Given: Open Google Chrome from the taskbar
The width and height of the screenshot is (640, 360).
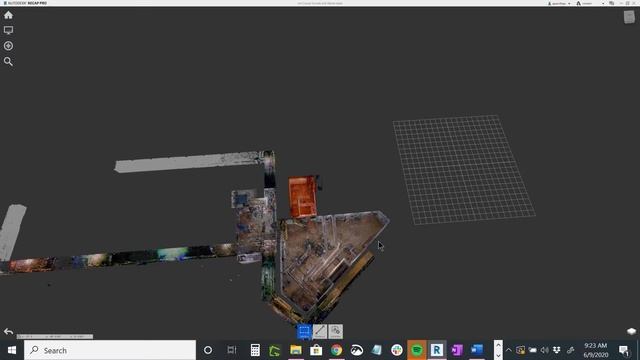Looking at the screenshot, I should [x=336, y=350].
